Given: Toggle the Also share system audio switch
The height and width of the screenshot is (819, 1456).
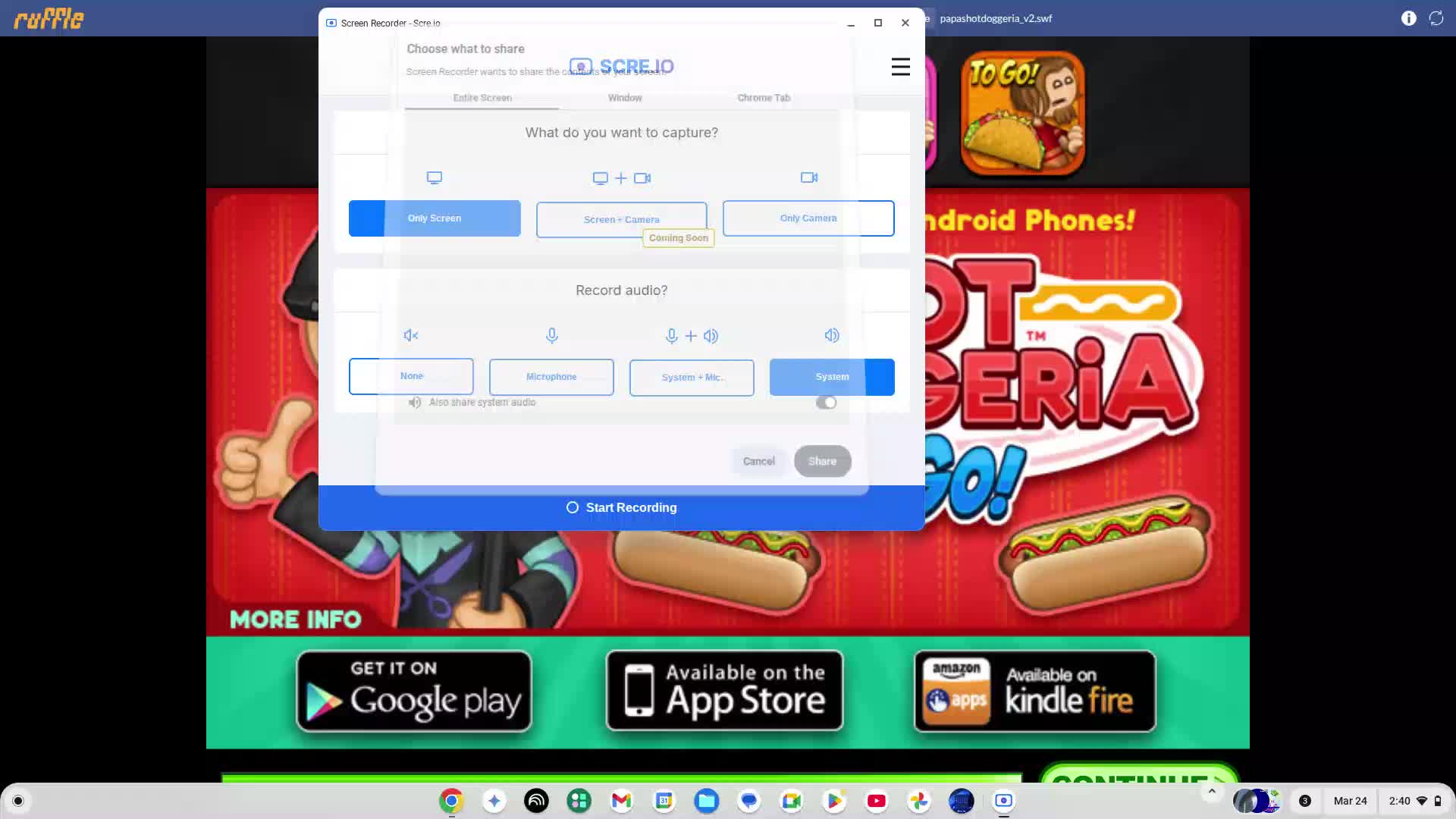Looking at the screenshot, I should click(826, 402).
